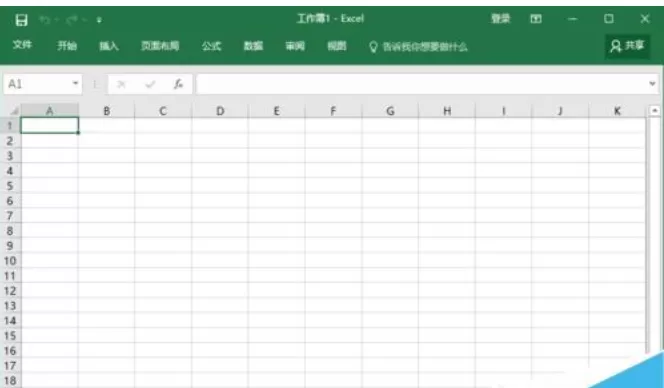Maximize the Excel window
664x388 pixels.
(609, 19)
